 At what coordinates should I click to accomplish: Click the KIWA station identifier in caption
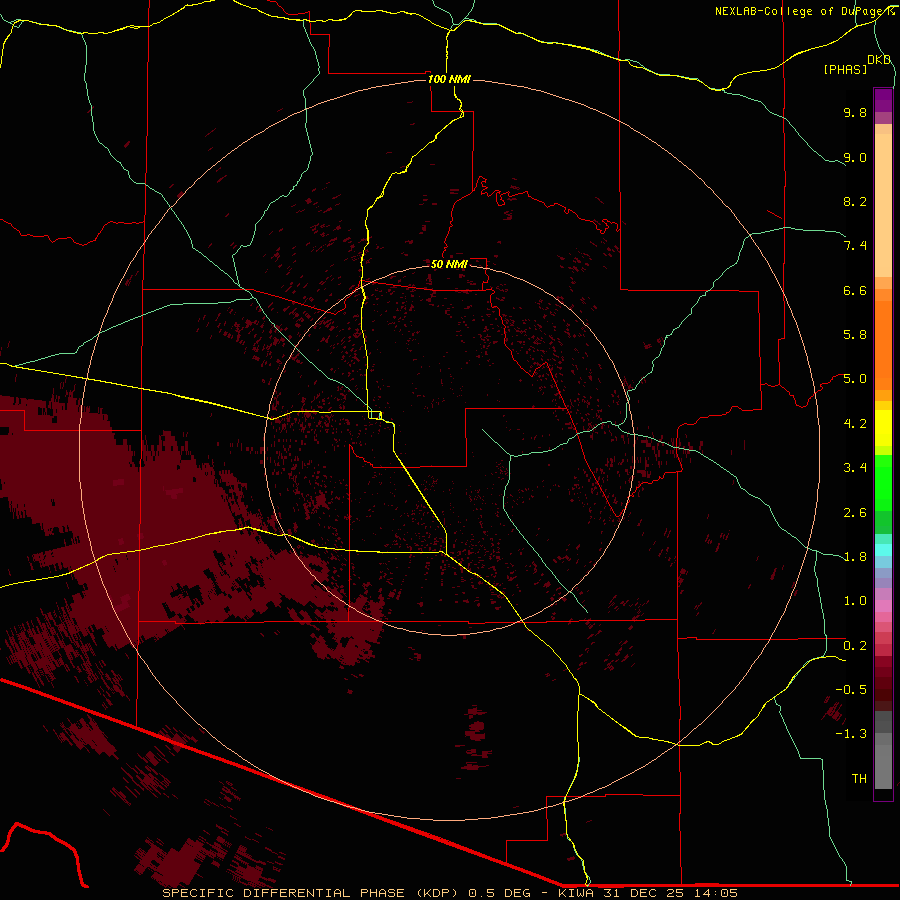(x=577, y=893)
